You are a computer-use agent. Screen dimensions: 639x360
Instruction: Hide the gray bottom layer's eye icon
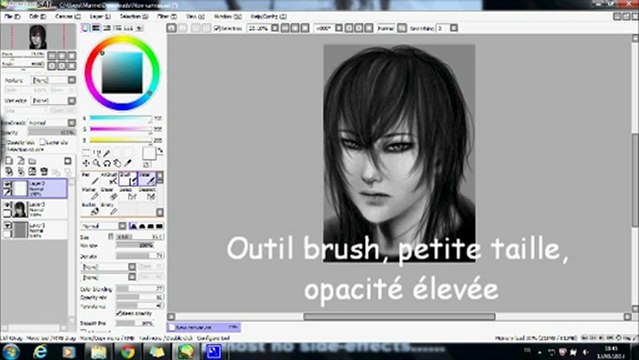click(x=7, y=225)
